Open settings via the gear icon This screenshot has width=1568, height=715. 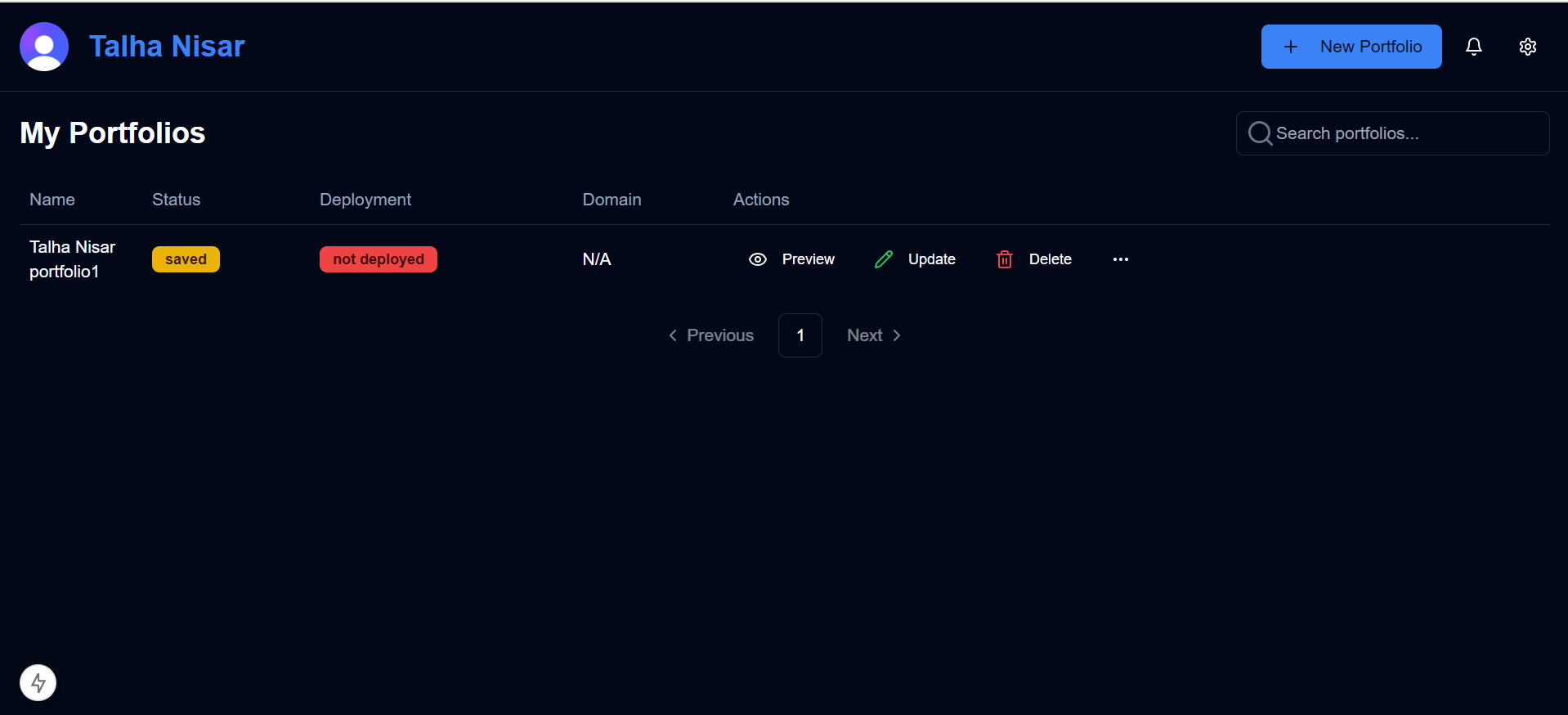[x=1528, y=47]
